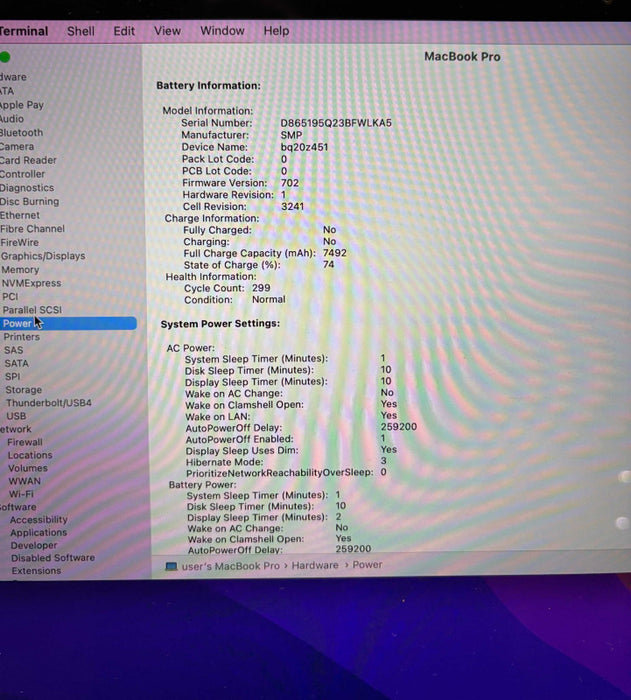Screen dimensions: 631x700
Task: Select Power in the path bar
Action: coord(367,565)
